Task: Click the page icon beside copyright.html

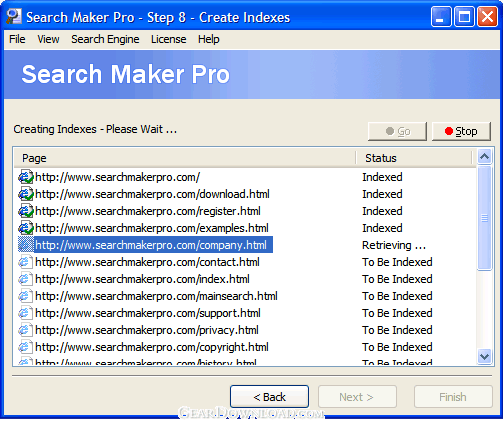Action: click(x=26, y=347)
